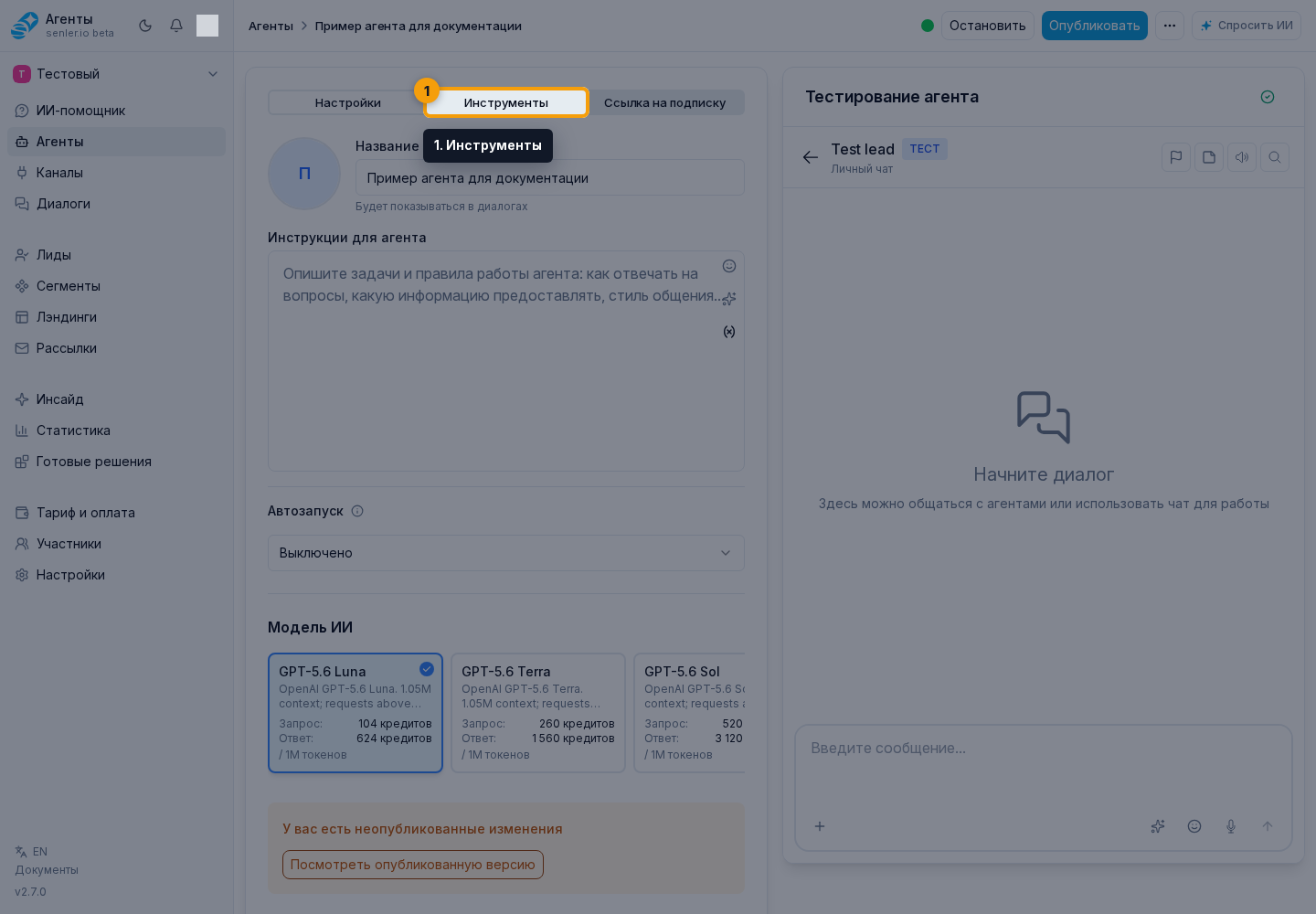Click the note icon in chat header
Viewport: 1316px width, 914px height.
1209,157
